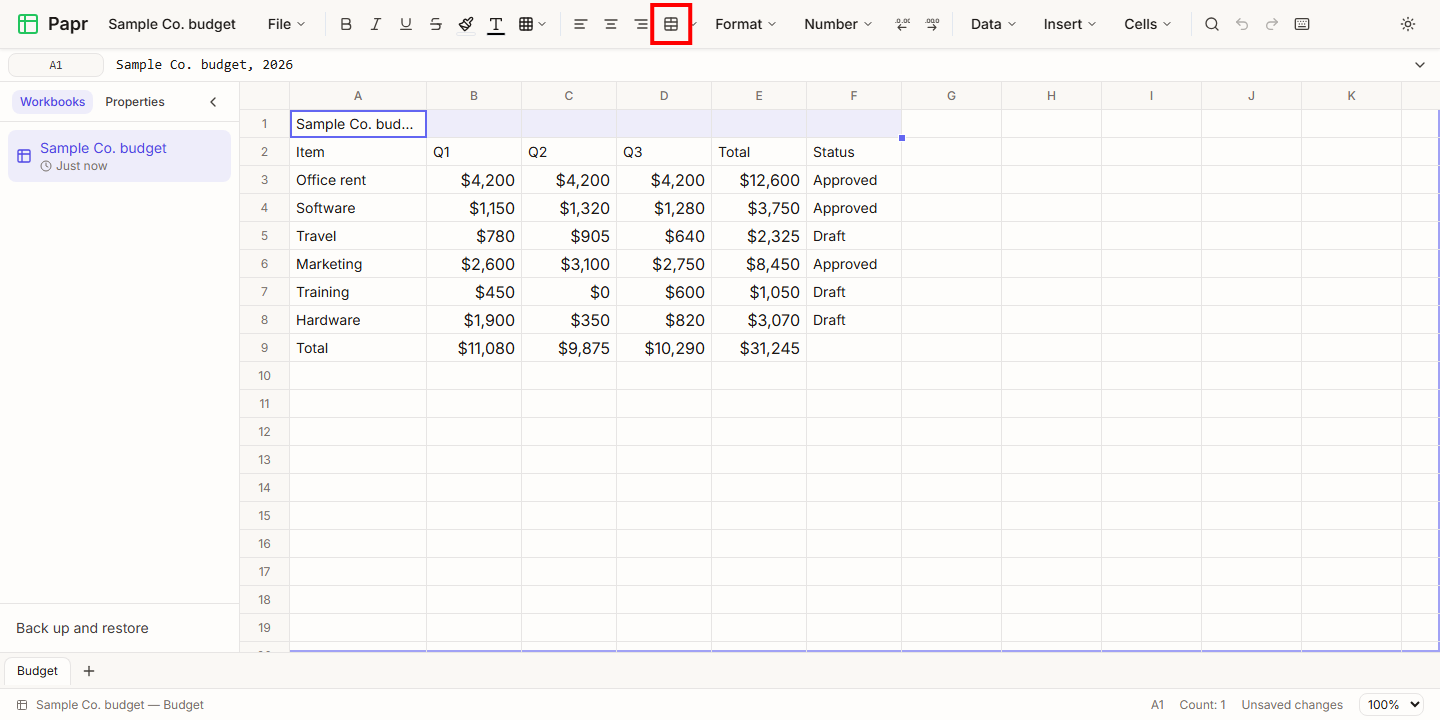
Task: Apply strikethrough formatting
Action: (x=436, y=24)
